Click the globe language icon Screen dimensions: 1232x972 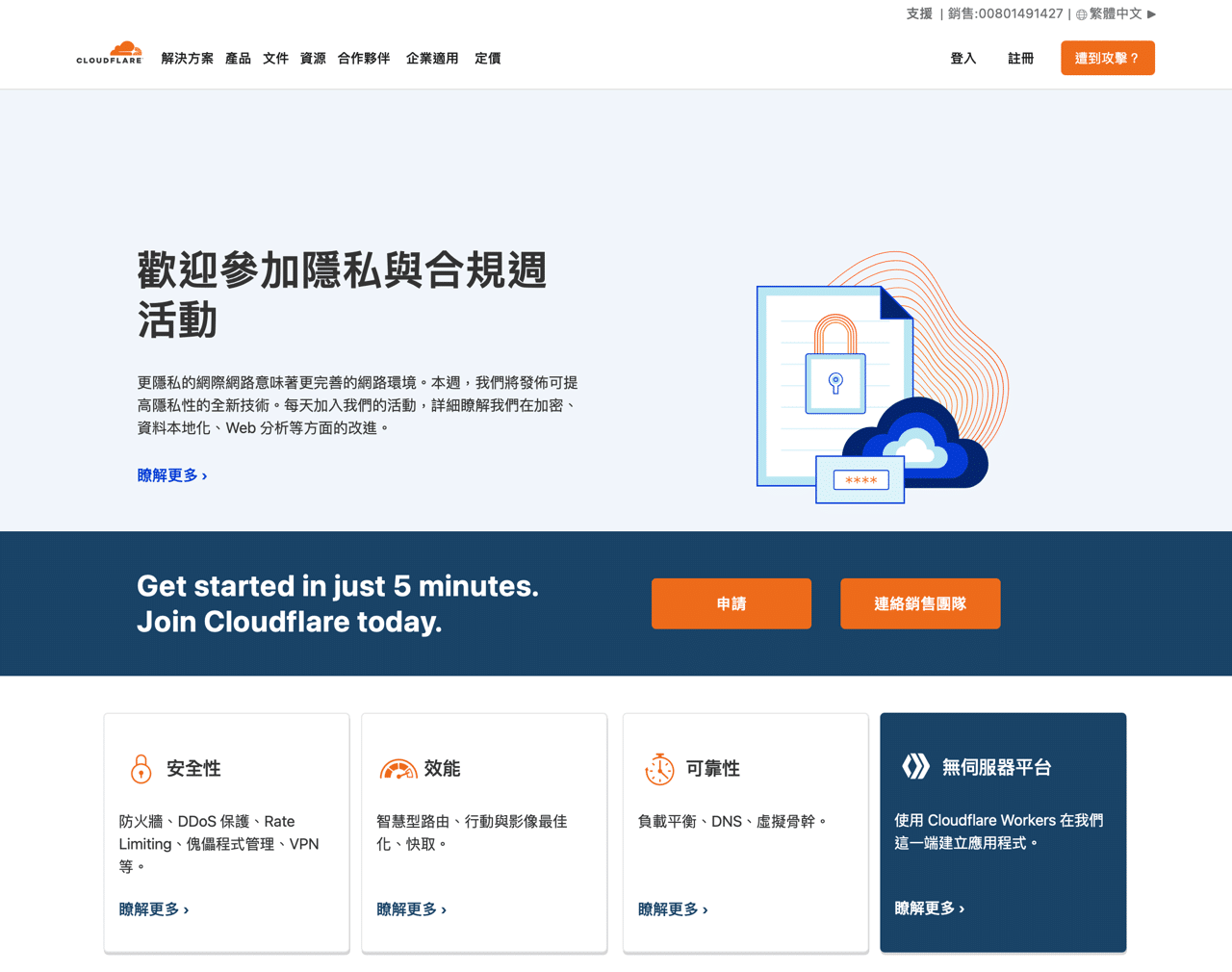[1082, 14]
